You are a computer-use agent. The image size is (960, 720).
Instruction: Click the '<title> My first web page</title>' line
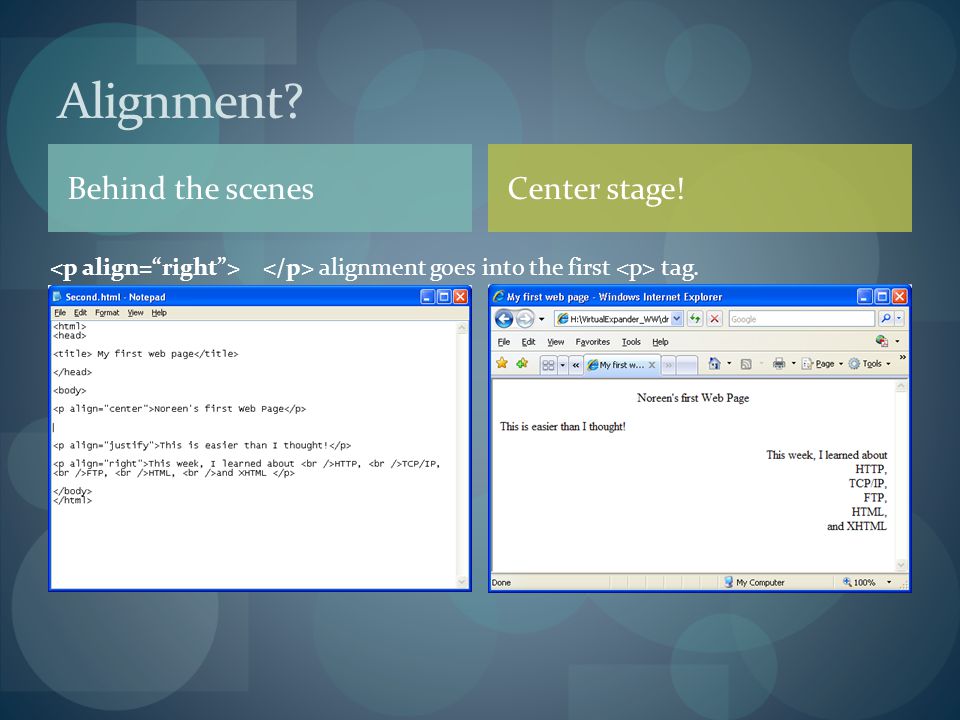pos(146,354)
